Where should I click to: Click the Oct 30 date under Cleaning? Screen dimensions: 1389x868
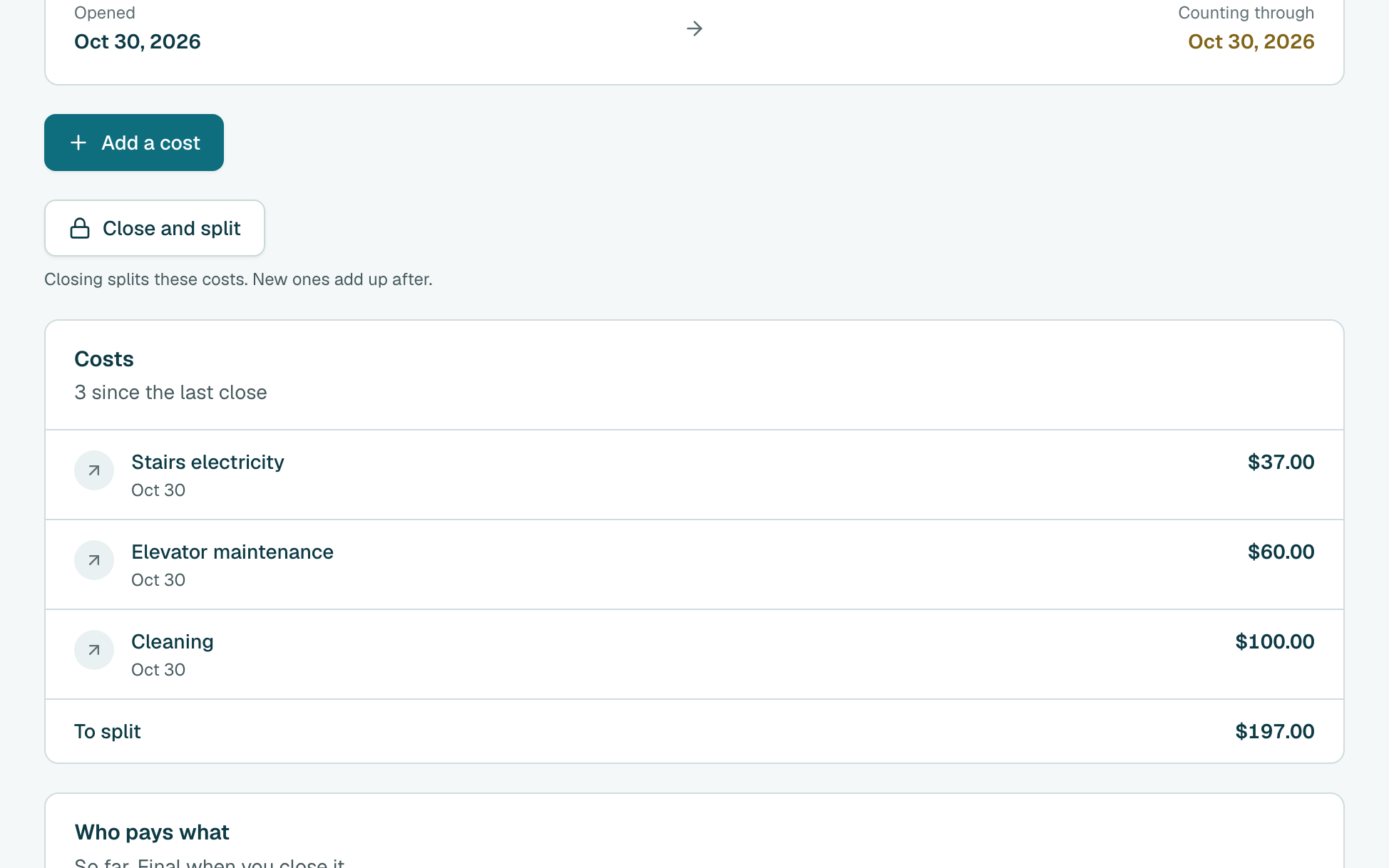pyautogui.click(x=158, y=670)
